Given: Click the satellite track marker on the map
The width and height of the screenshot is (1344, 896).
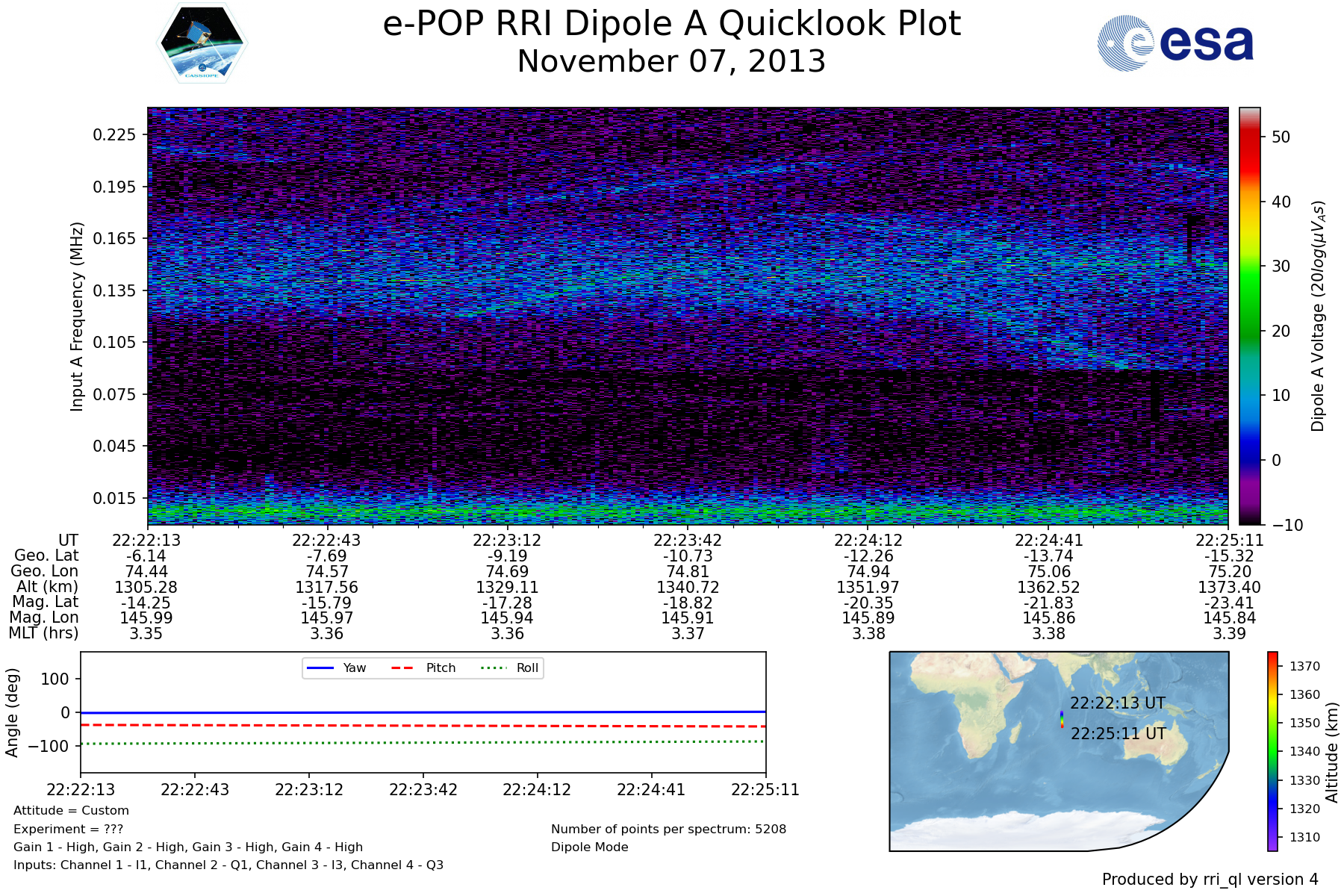Looking at the screenshot, I should tap(1062, 719).
